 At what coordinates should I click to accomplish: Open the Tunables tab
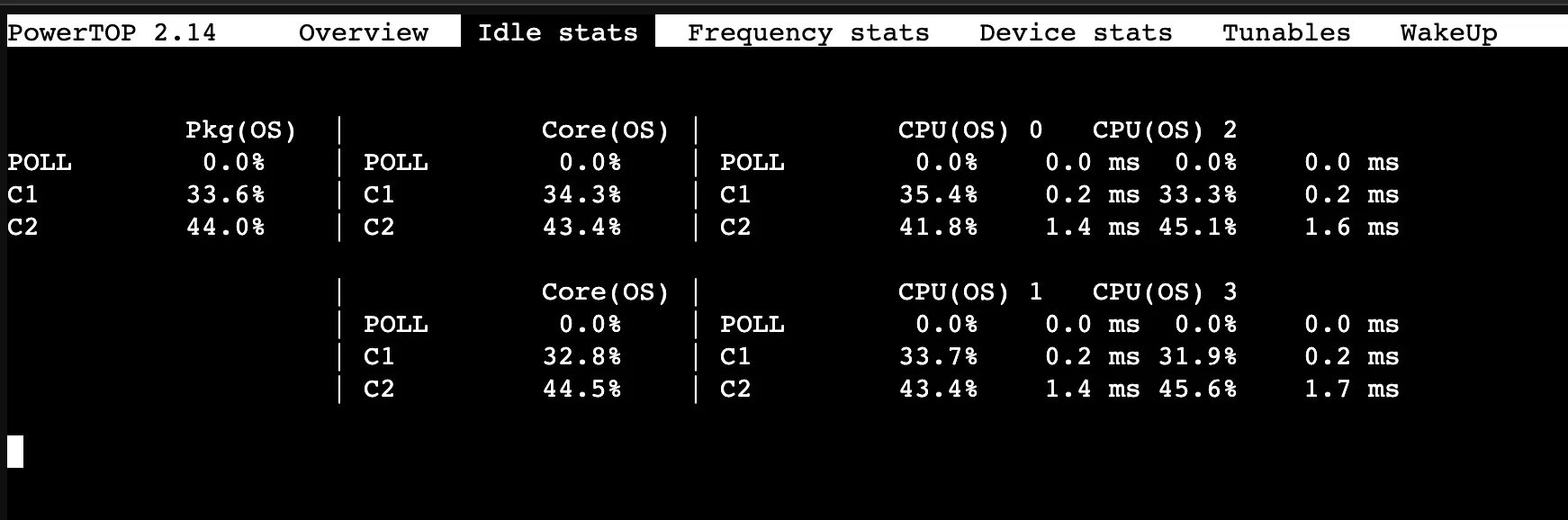[1285, 32]
